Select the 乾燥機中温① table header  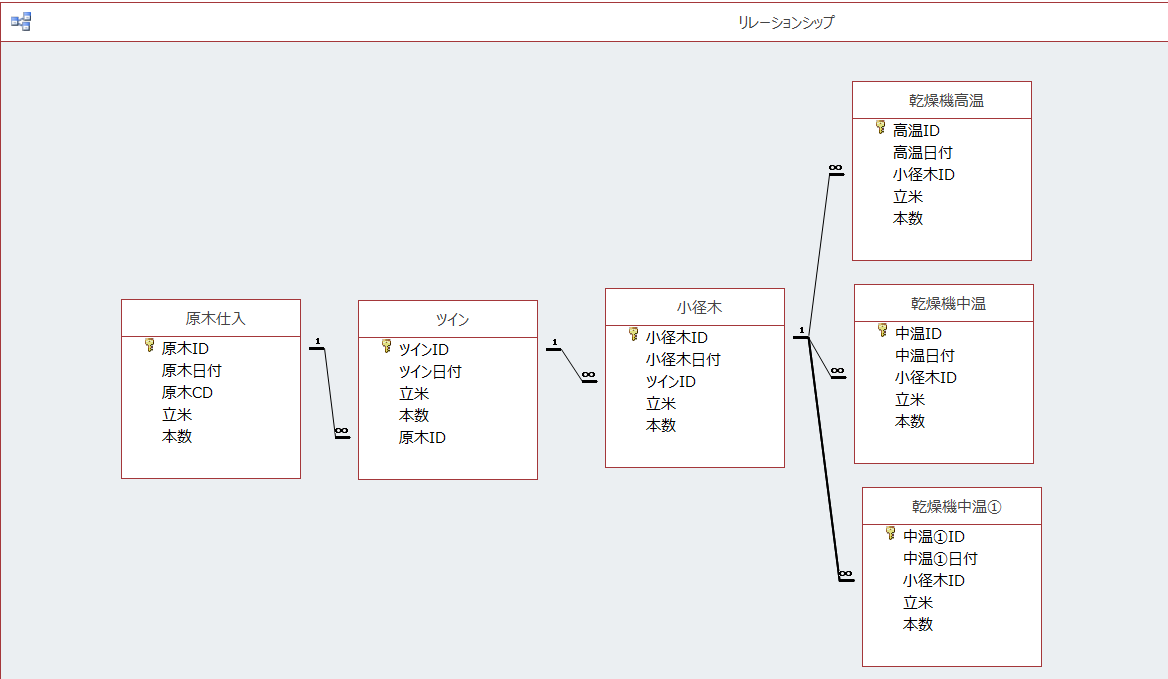click(x=952, y=506)
